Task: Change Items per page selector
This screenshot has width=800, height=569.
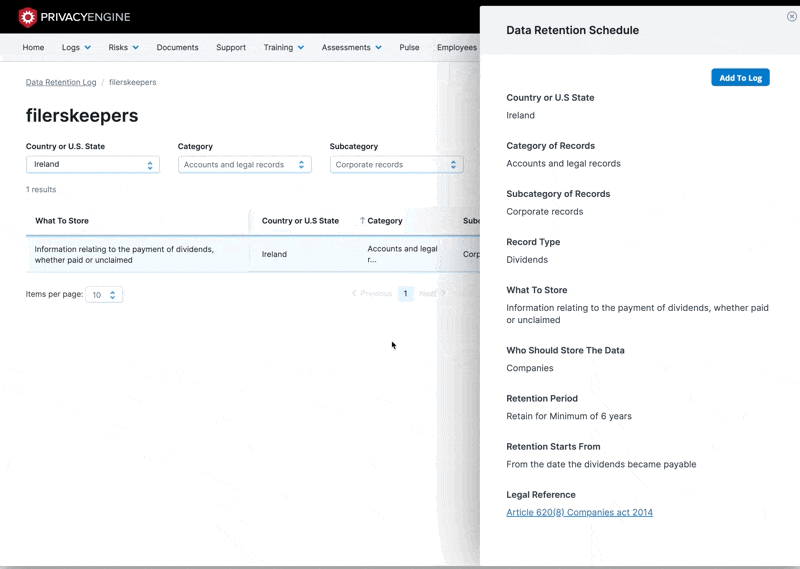Action: pos(104,294)
